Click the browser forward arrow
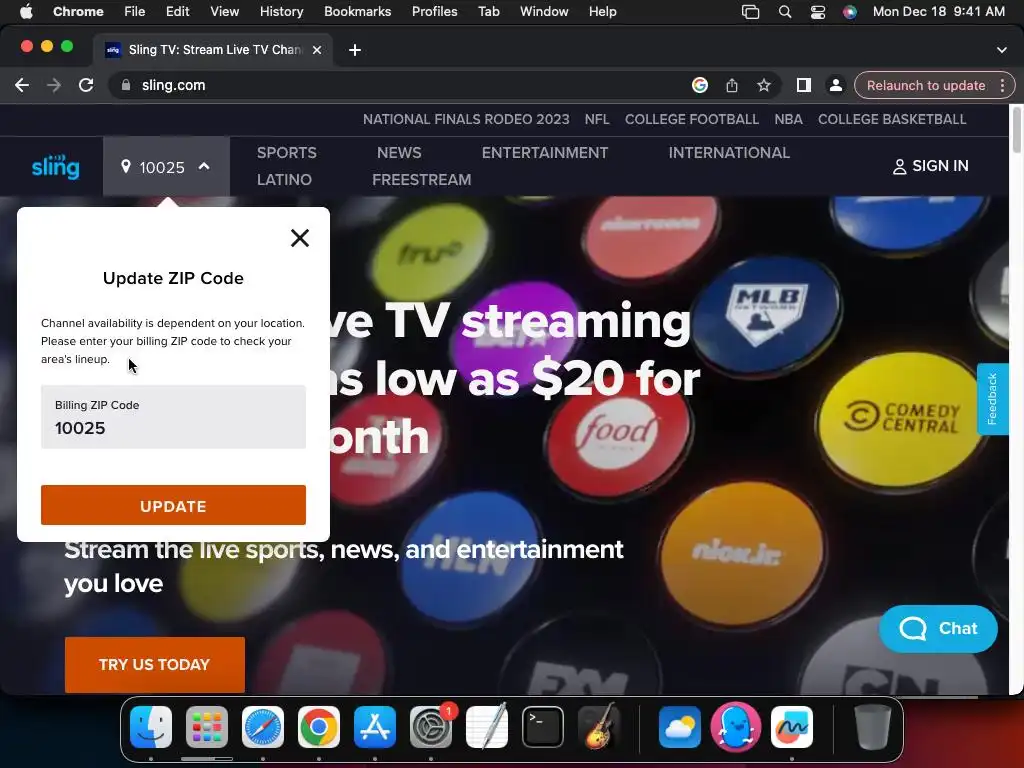This screenshot has height=768, width=1024. click(x=54, y=86)
